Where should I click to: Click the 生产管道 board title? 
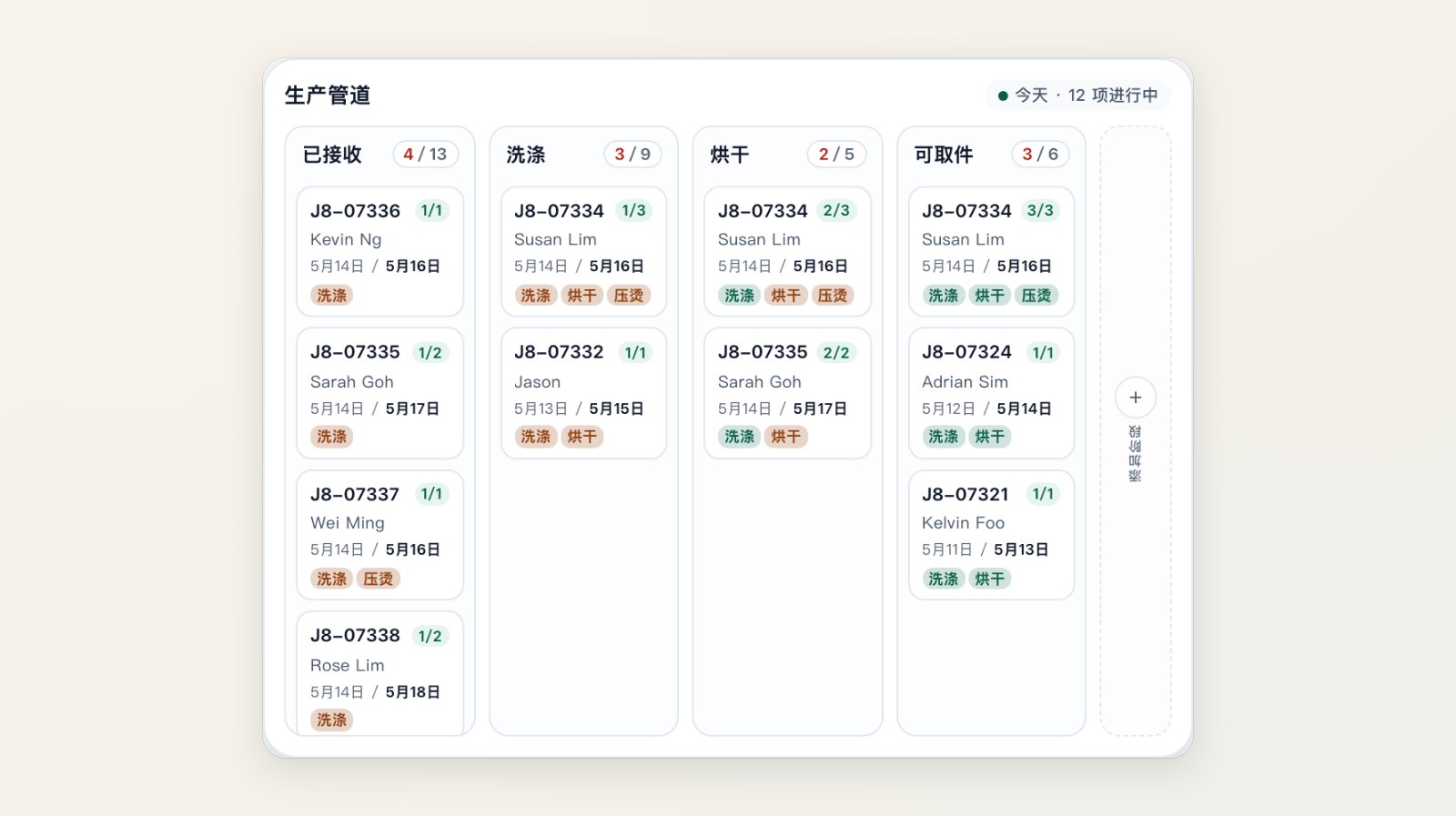coord(328,96)
